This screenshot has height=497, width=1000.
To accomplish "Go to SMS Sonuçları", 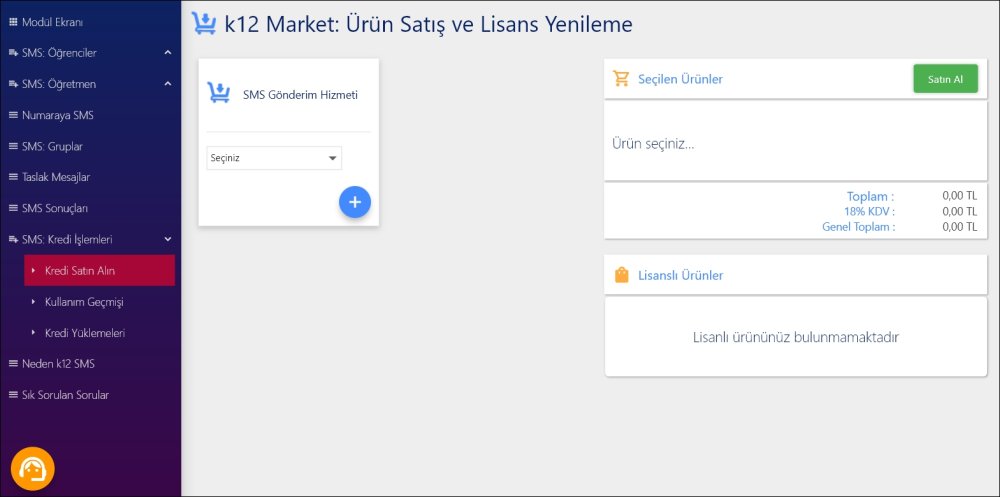I will pos(55,208).
